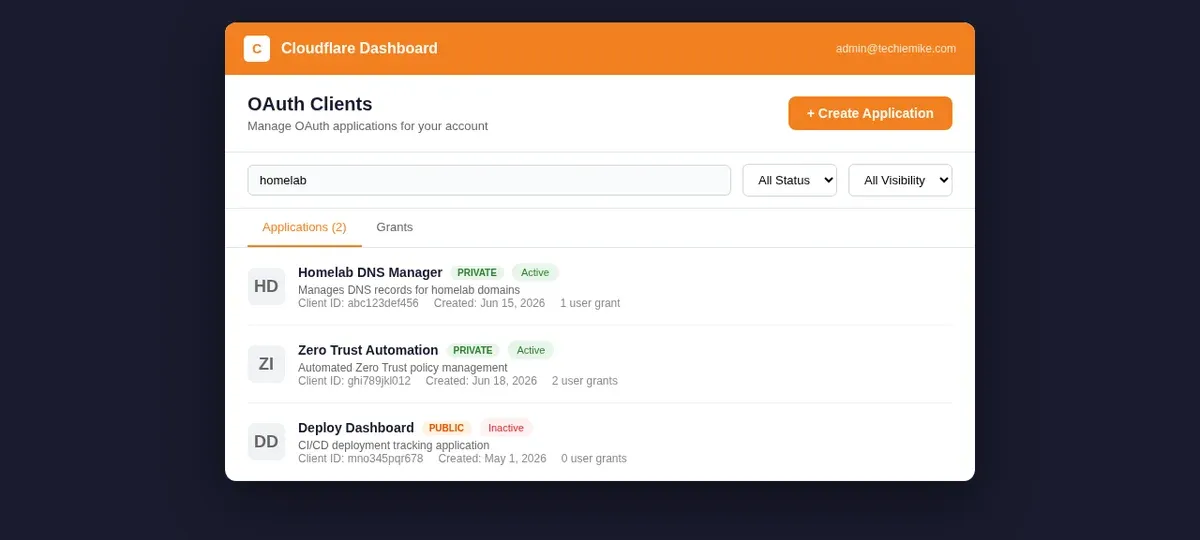Click the Cloudflare Dashboard title

(x=359, y=48)
